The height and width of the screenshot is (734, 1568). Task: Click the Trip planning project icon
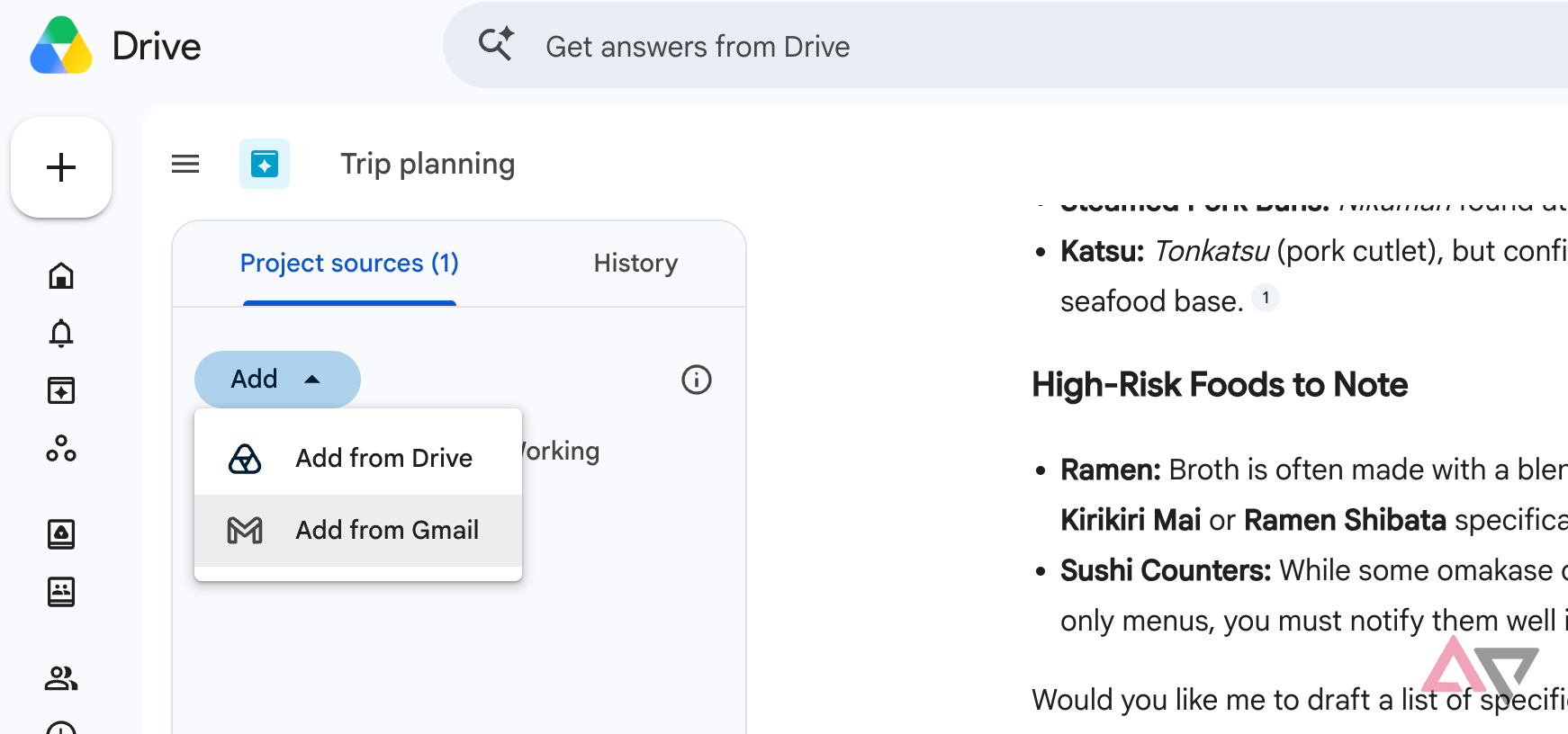coord(265,164)
